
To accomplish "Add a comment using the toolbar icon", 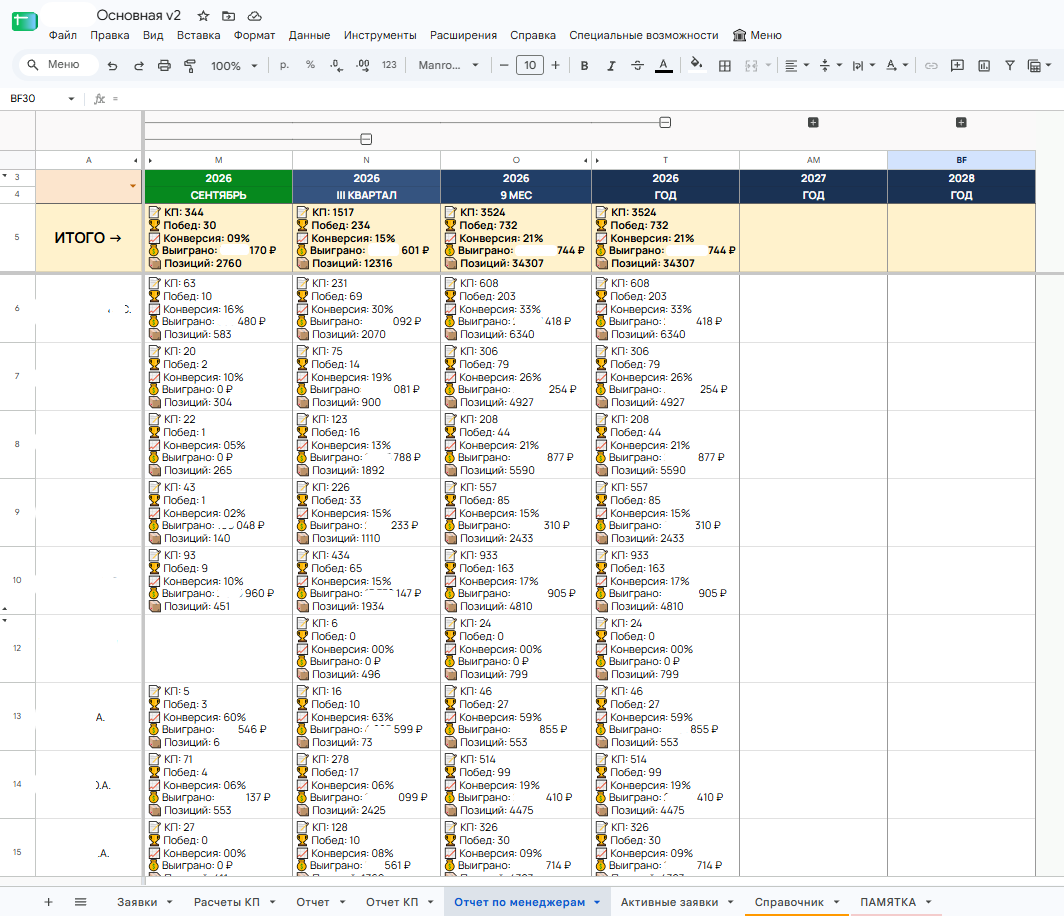I will click(x=957, y=65).
